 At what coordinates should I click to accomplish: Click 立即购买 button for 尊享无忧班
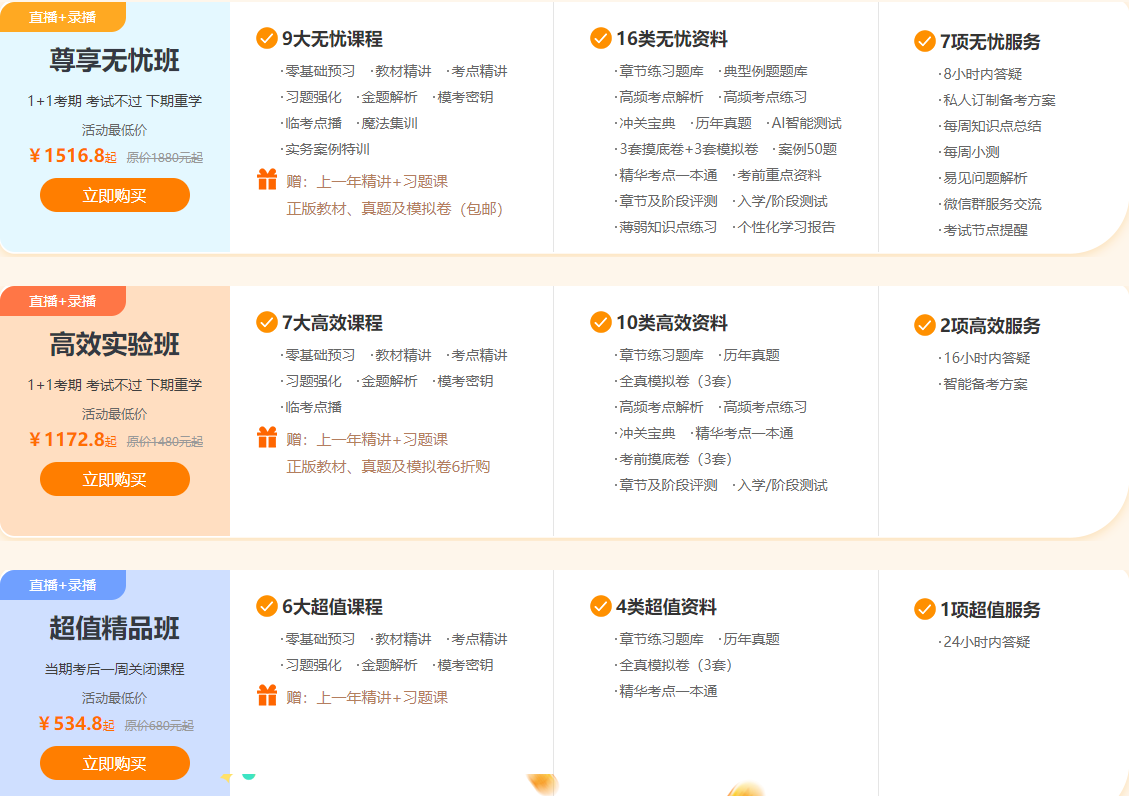pos(114,195)
